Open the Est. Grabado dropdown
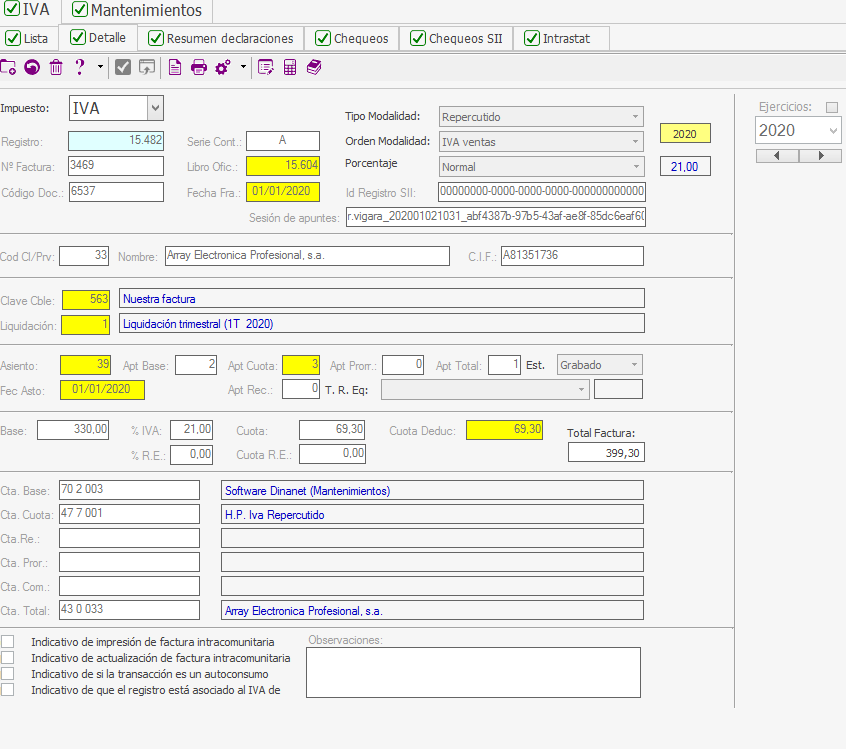Screen dimensions: 846x749 pyautogui.click(x=634, y=365)
